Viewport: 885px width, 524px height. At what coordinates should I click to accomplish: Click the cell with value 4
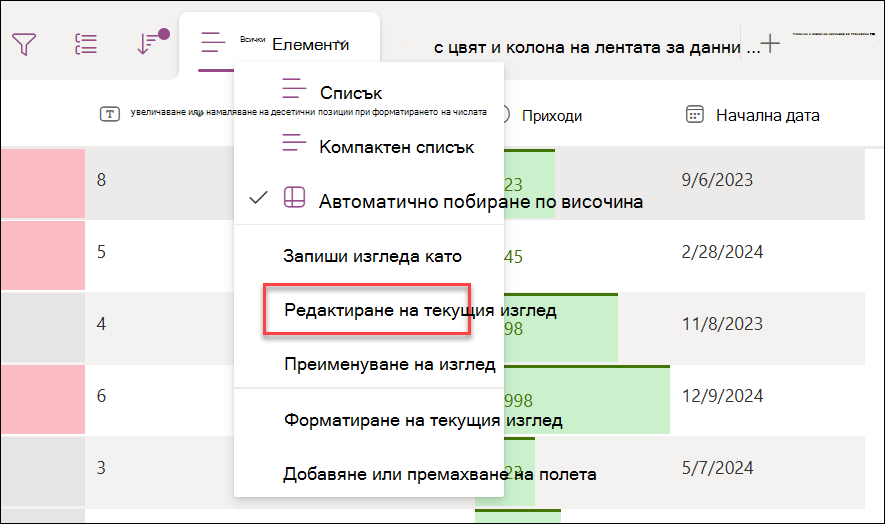[101, 324]
